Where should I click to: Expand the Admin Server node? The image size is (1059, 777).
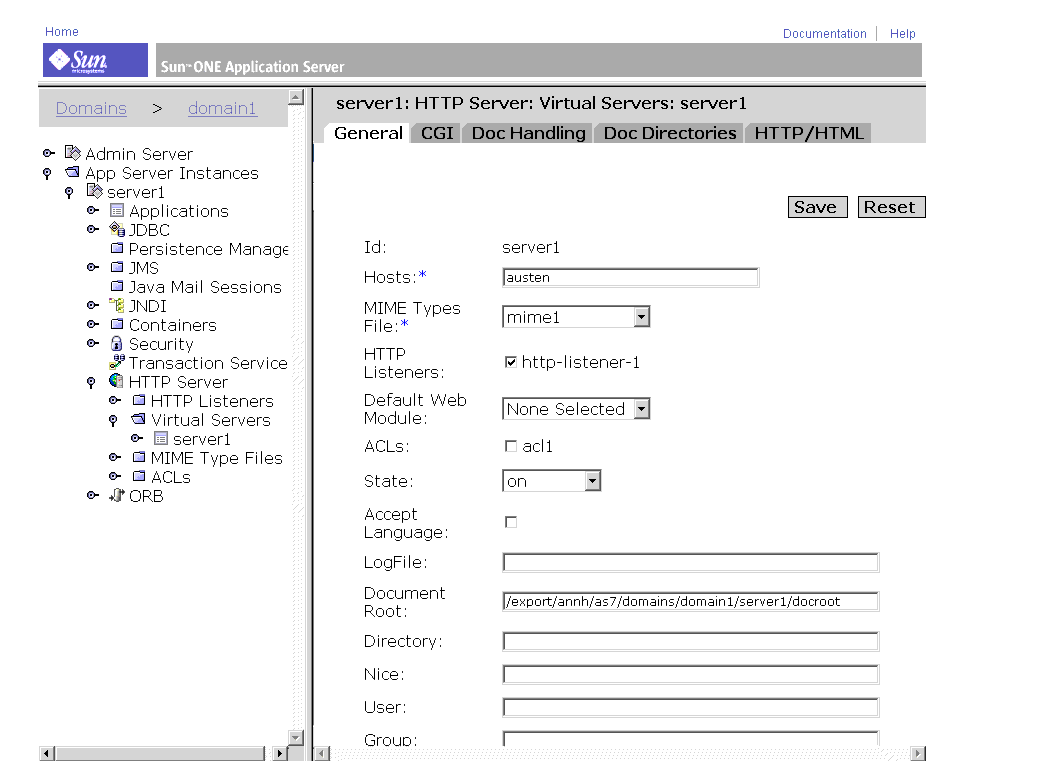coord(49,153)
